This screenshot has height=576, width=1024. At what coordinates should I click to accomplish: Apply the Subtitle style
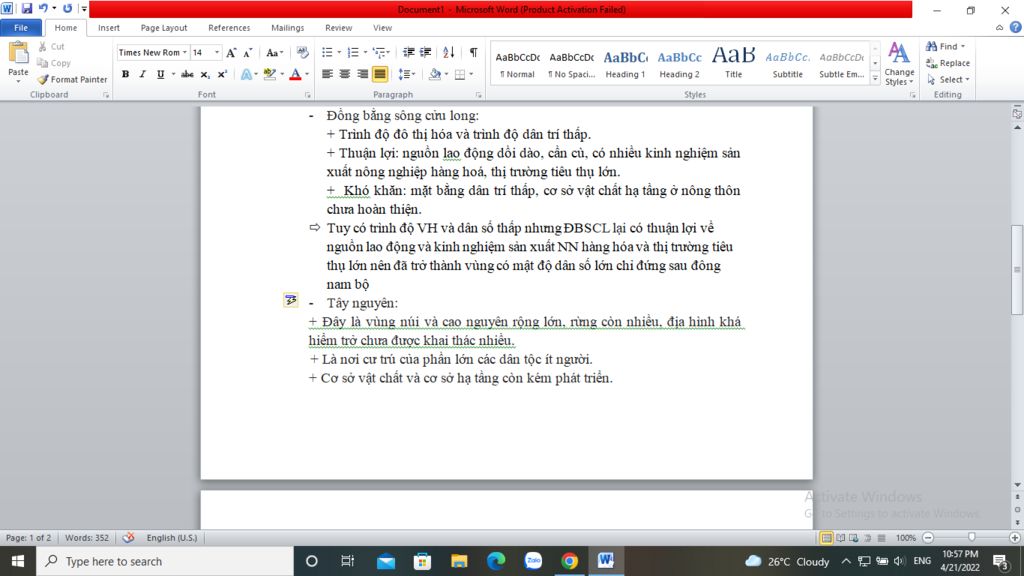[x=788, y=64]
